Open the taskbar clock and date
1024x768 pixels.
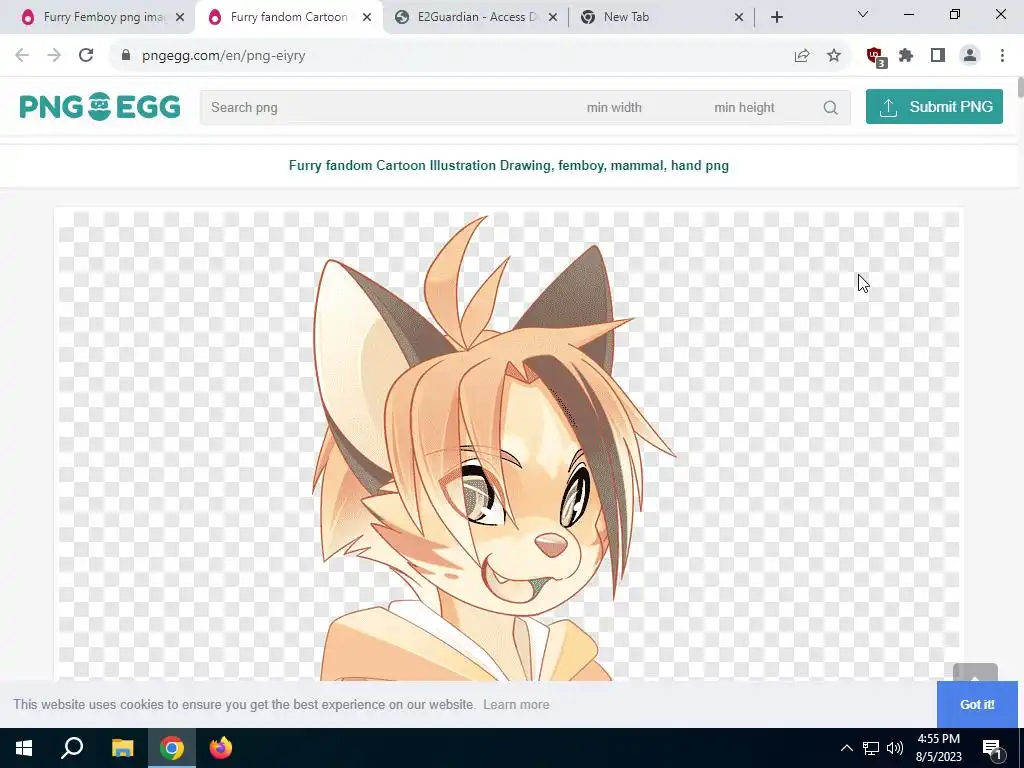point(938,748)
